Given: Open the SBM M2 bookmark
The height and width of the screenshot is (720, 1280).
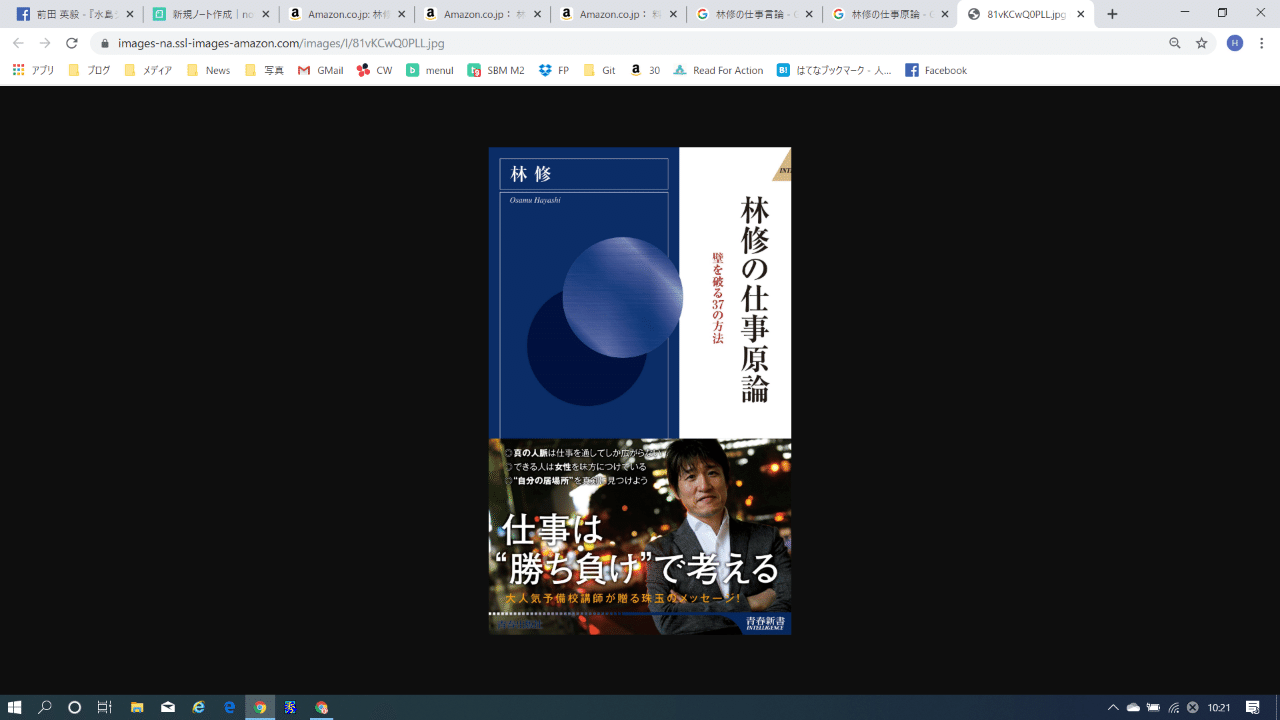Looking at the screenshot, I should [495, 70].
